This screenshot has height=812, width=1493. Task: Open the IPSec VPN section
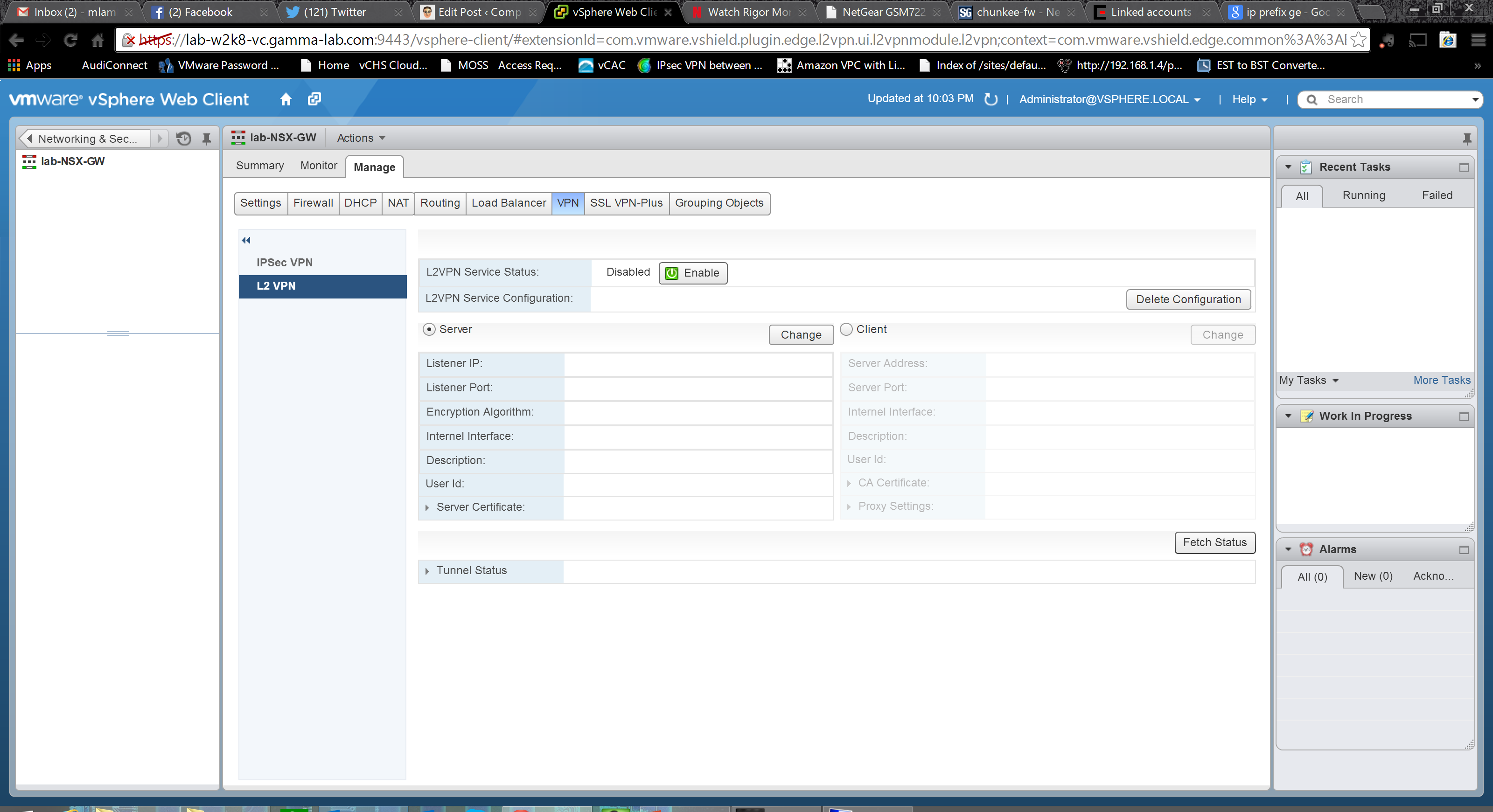pos(285,263)
